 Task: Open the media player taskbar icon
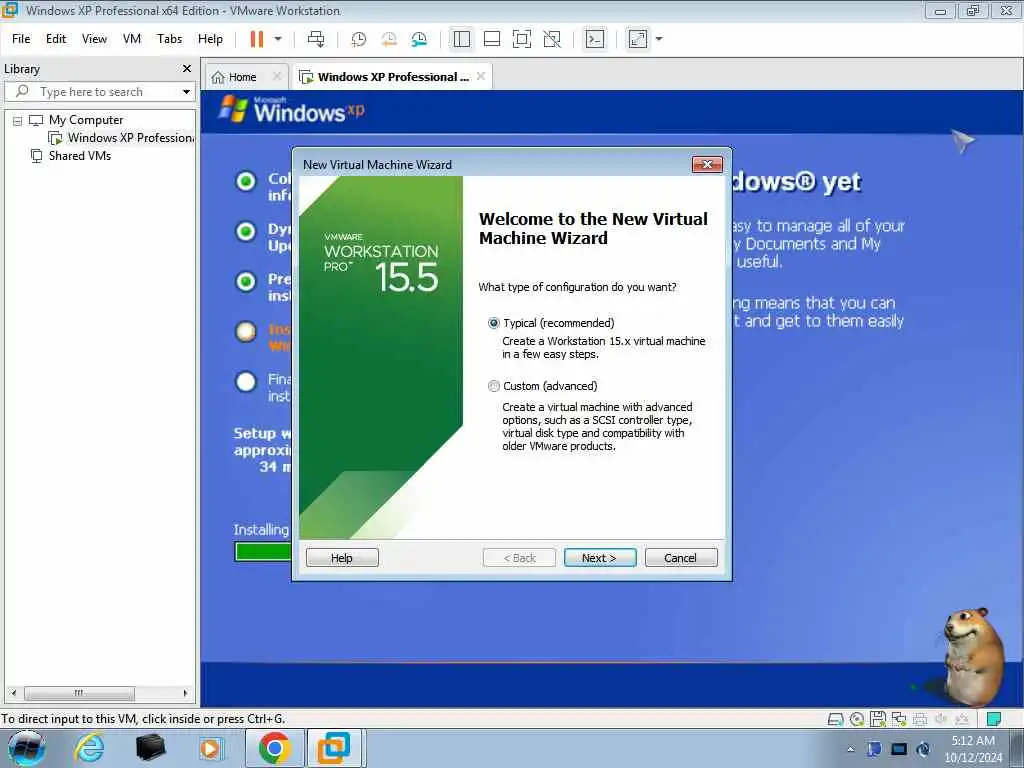pos(210,748)
